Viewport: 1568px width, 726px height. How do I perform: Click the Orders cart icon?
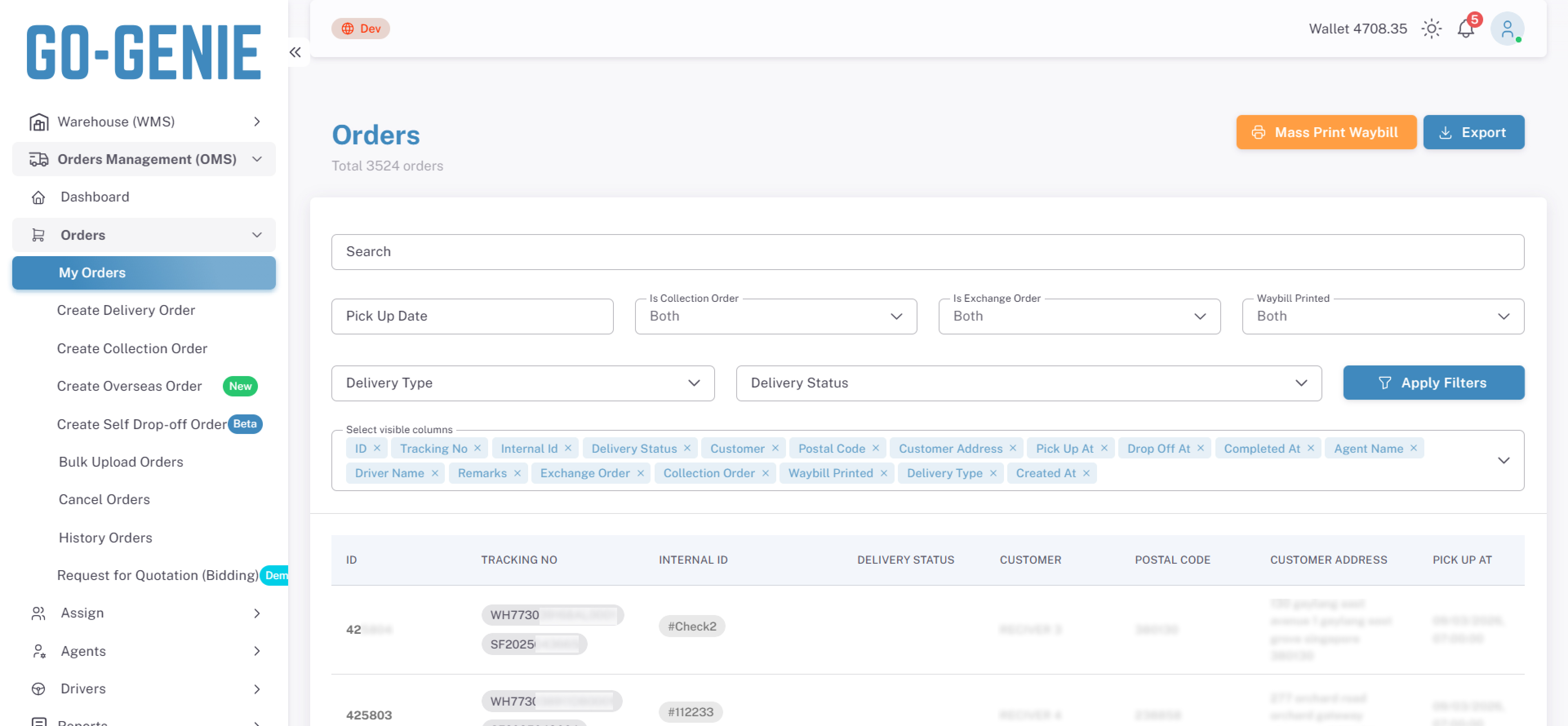pos(38,235)
